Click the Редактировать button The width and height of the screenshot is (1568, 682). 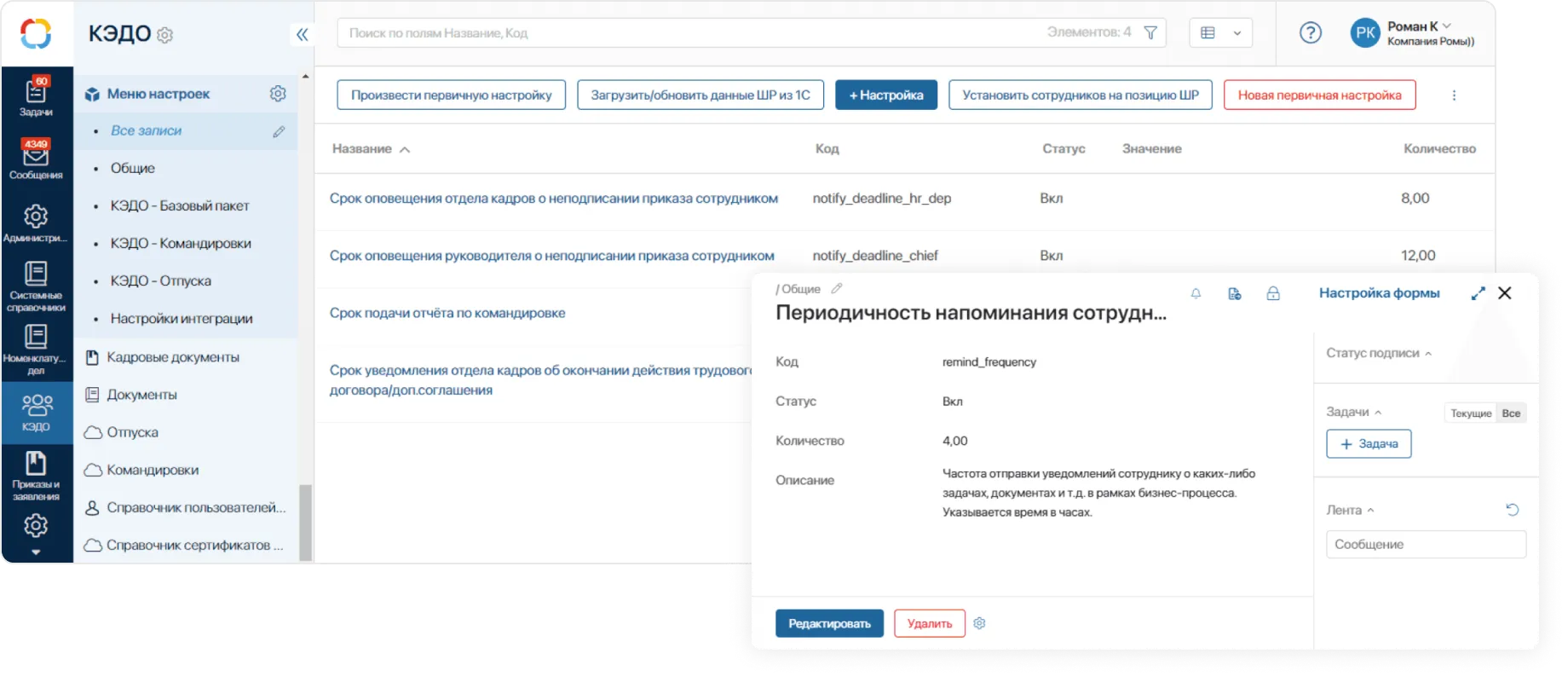pos(829,623)
